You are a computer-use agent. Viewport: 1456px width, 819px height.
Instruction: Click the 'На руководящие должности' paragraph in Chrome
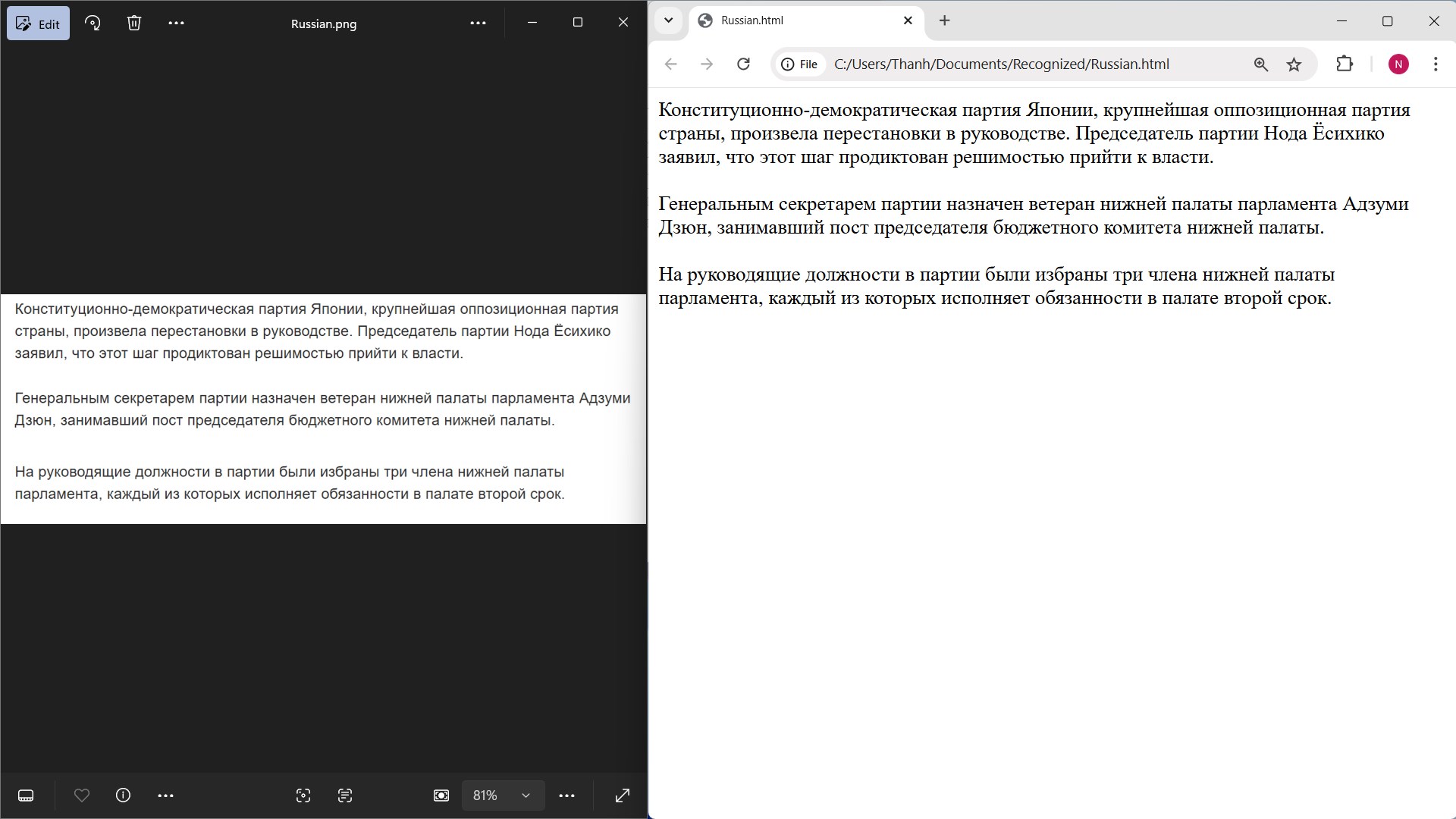(995, 286)
